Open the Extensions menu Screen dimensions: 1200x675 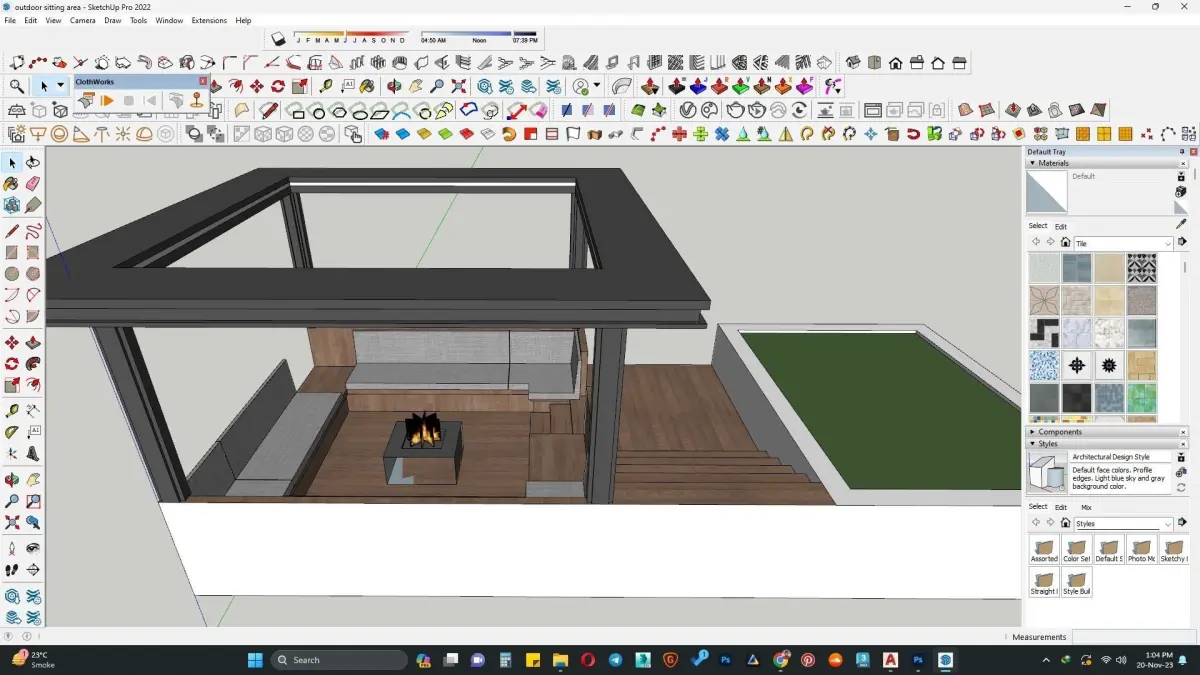pyautogui.click(x=209, y=20)
